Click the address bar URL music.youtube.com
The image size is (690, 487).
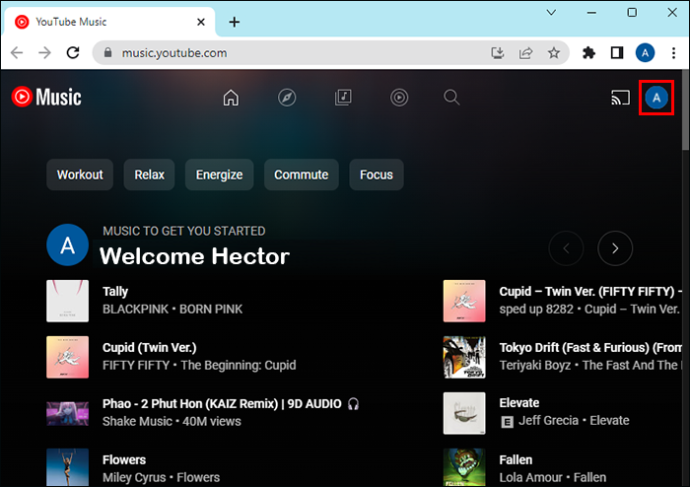pyautogui.click(x=174, y=53)
